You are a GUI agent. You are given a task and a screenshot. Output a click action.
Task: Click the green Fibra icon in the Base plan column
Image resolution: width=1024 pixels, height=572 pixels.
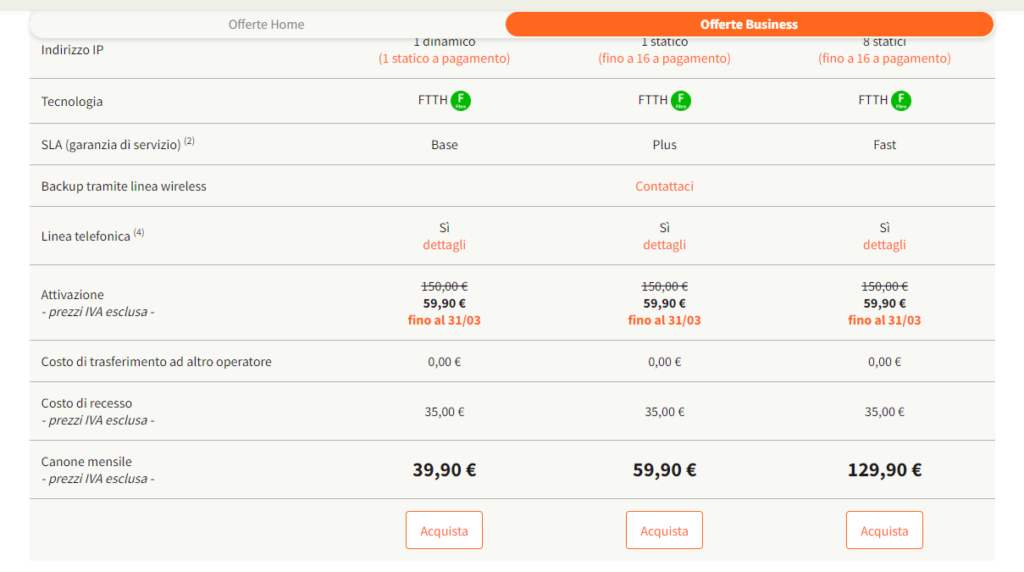461,100
